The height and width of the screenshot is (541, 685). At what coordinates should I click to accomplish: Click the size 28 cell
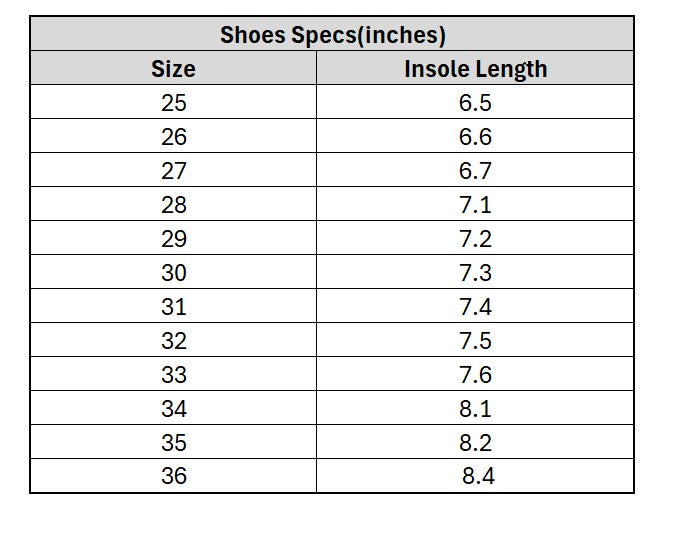tap(173, 204)
